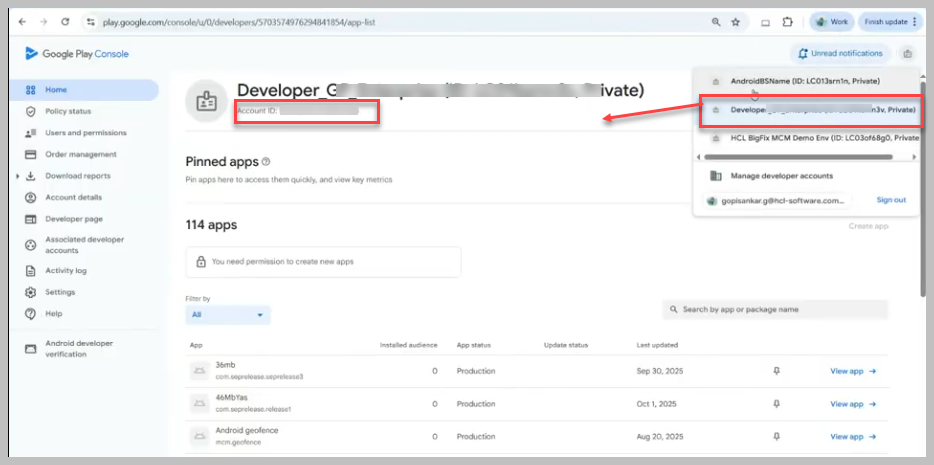The image size is (934, 465).
Task: Click Manage developer accounts
Action: coord(782,176)
